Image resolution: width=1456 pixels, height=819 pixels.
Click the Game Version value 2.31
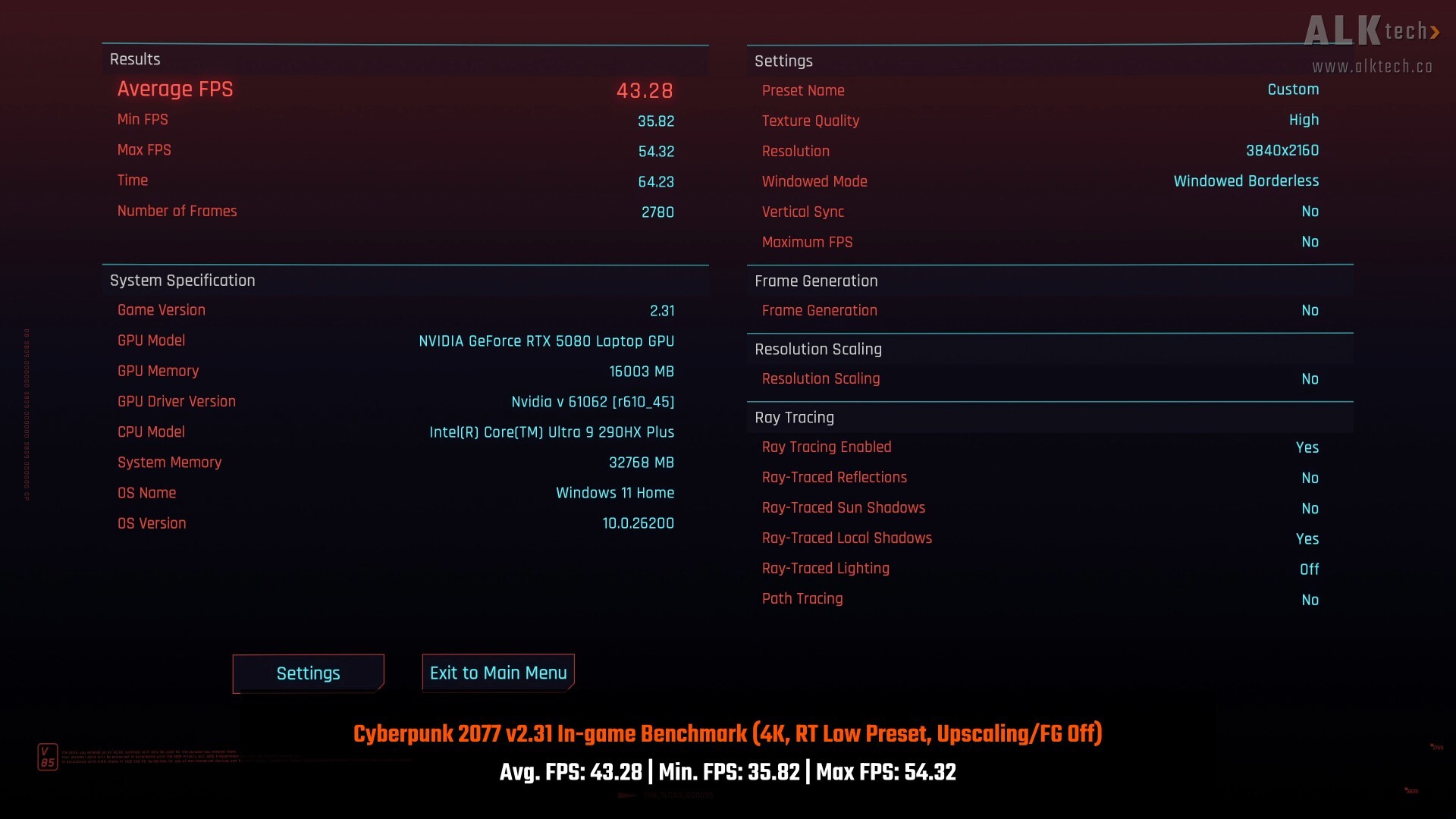(662, 311)
